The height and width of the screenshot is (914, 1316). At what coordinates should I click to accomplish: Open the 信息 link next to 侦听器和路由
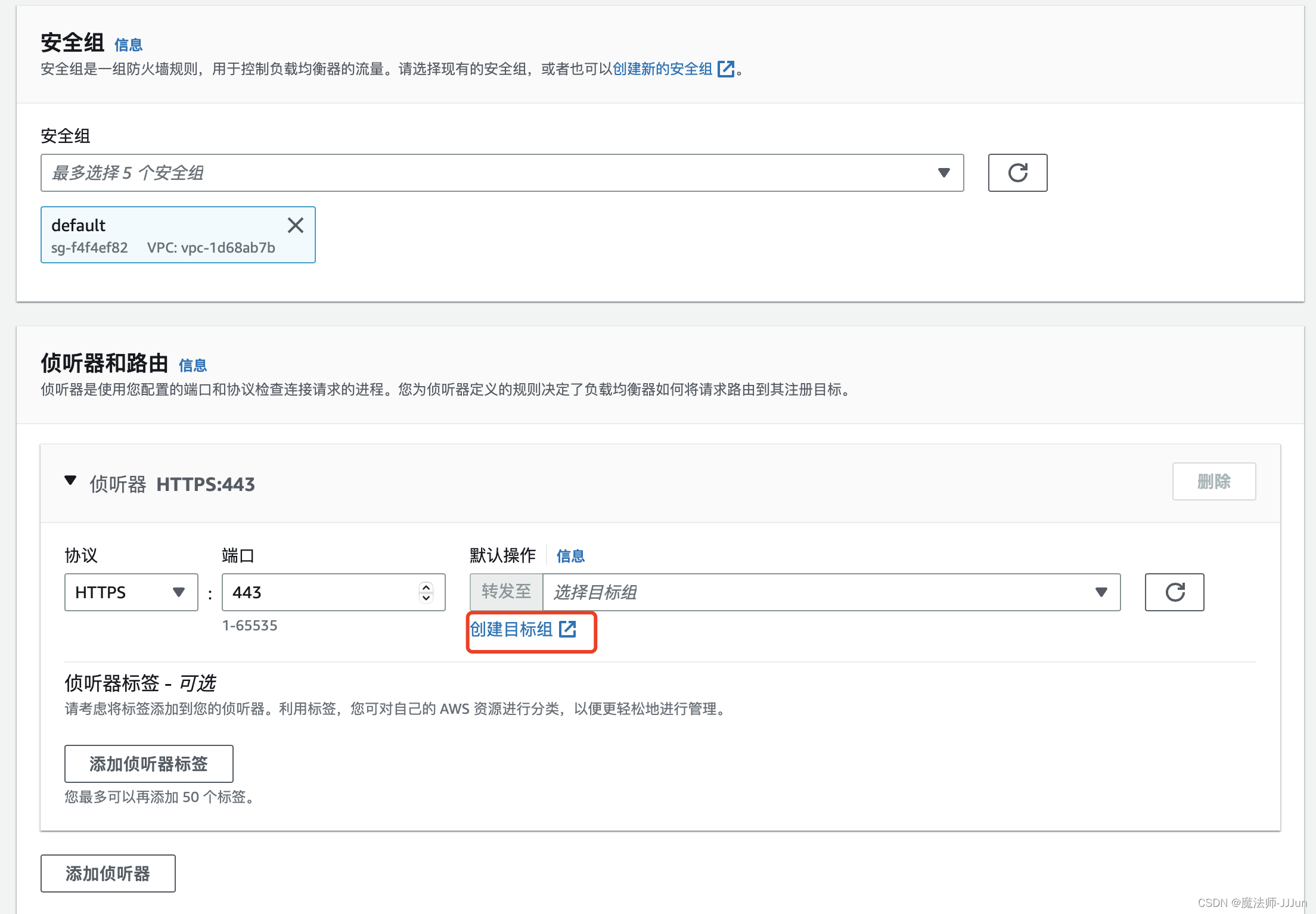click(x=193, y=365)
